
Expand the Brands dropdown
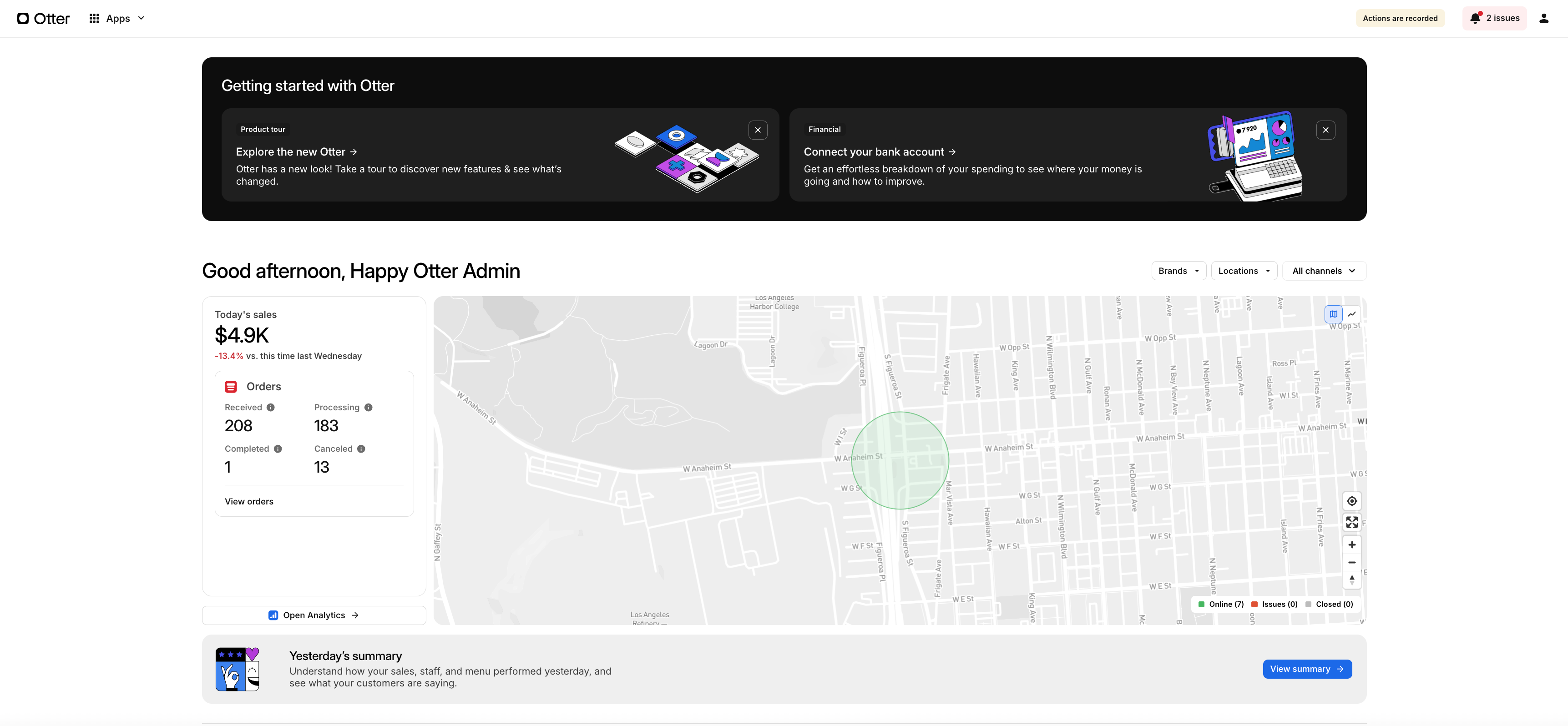click(1179, 271)
